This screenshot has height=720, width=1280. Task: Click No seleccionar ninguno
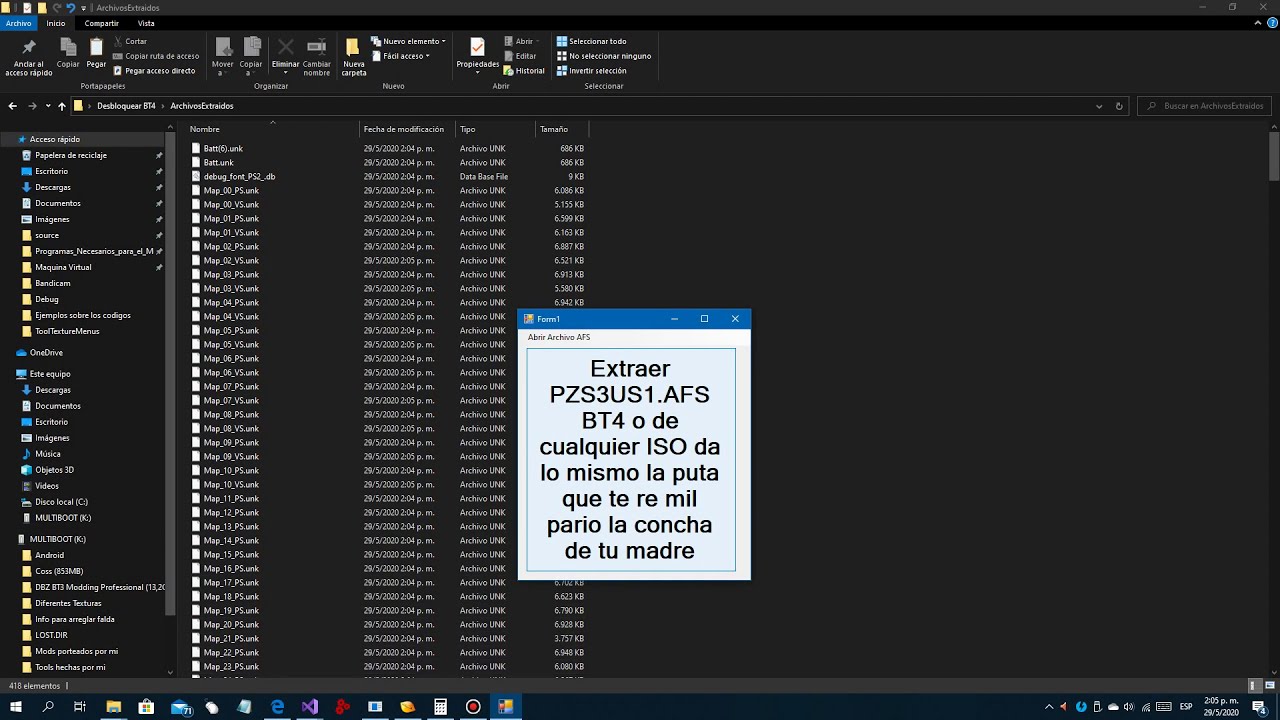pos(603,56)
